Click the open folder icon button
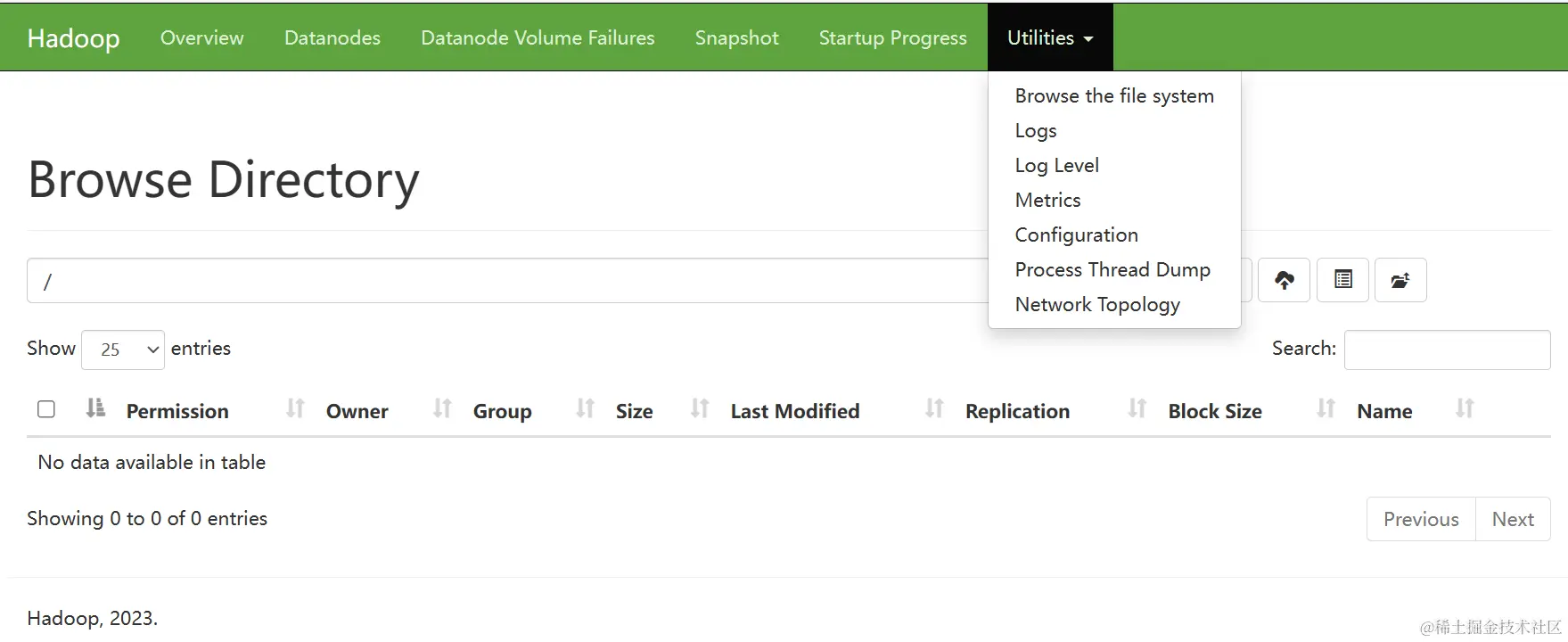 [1400, 281]
